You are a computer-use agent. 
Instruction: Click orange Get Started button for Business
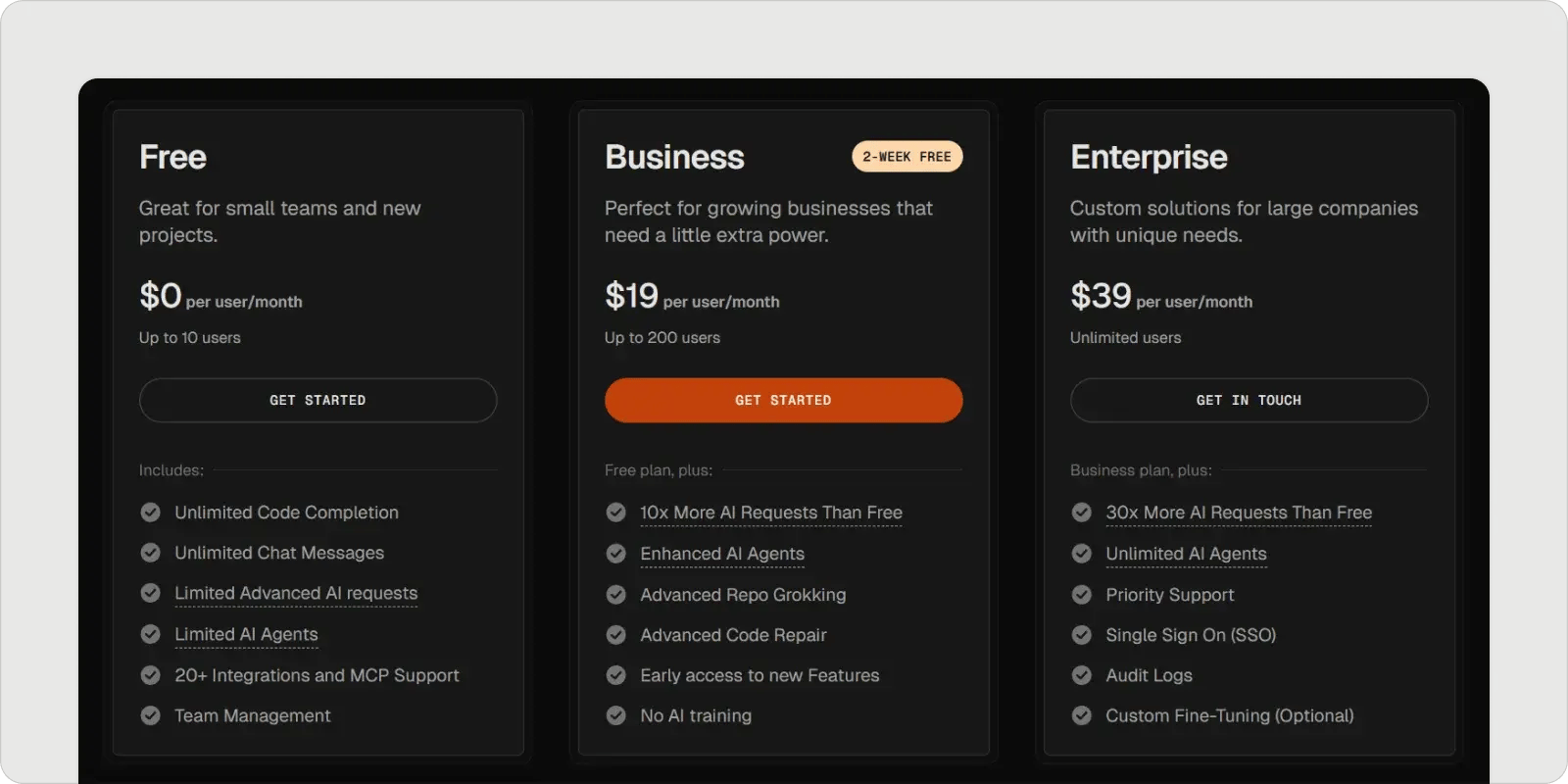pos(783,400)
